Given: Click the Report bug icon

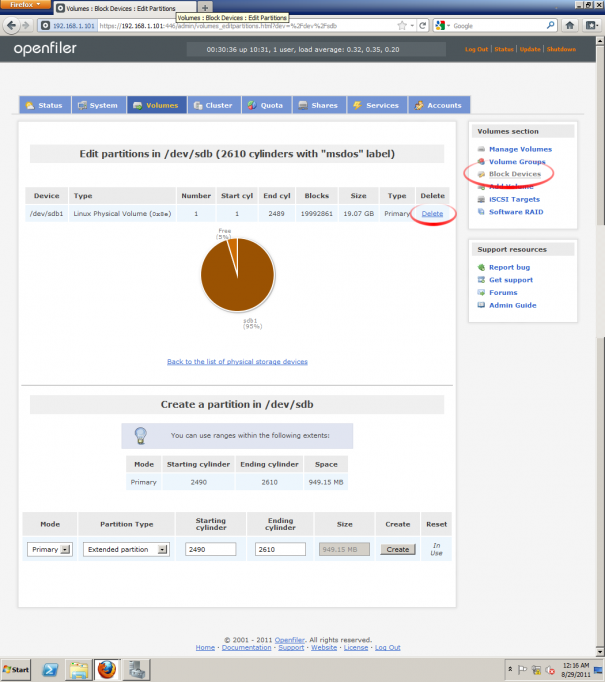Looking at the screenshot, I should (x=481, y=267).
